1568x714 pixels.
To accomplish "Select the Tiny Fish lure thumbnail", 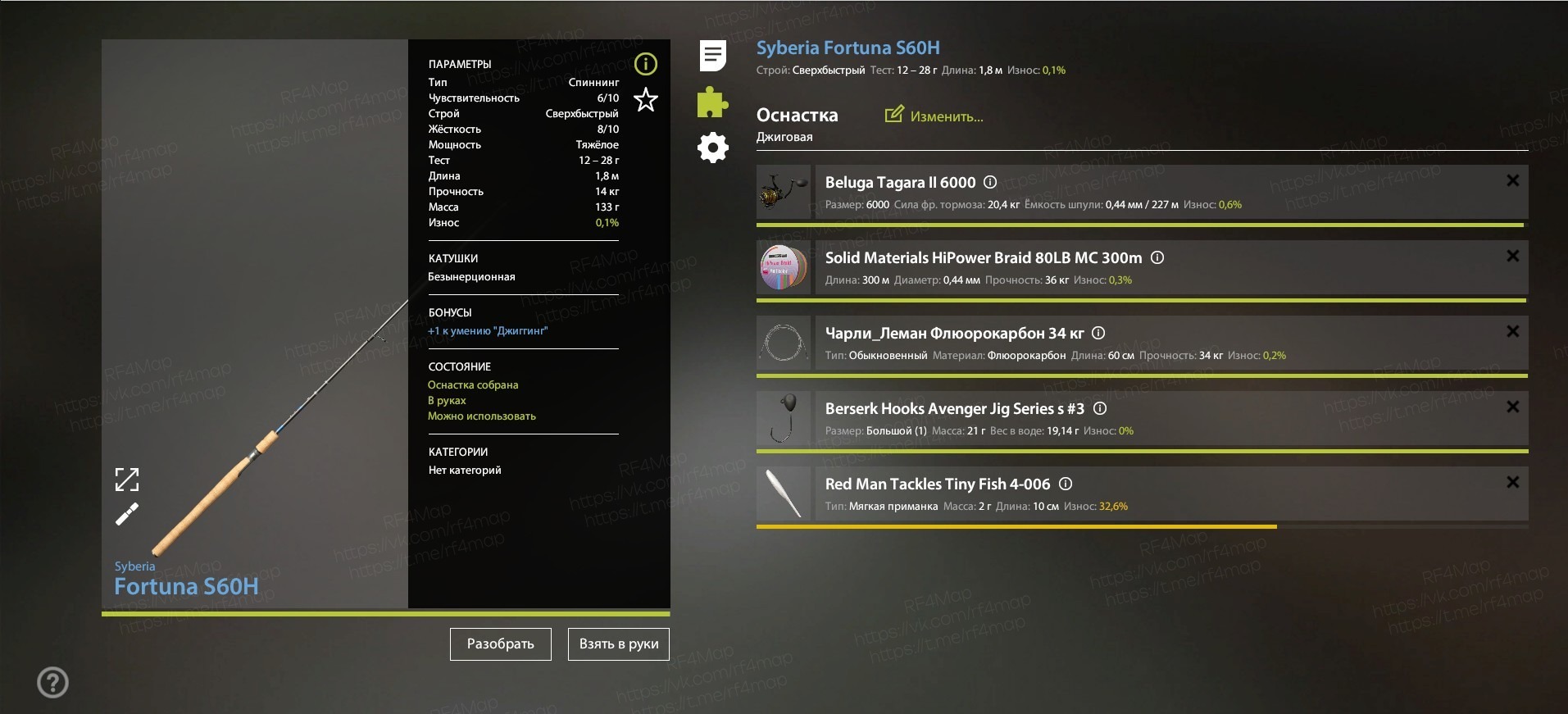I will click(784, 493).
